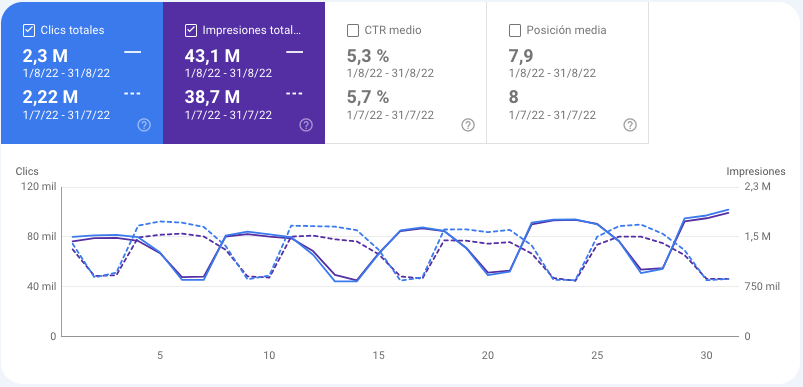Select the 5,7 % CTR value
The height and width of the screenshot is (387, 803).
pyautogui.click(x=368, y=97)
